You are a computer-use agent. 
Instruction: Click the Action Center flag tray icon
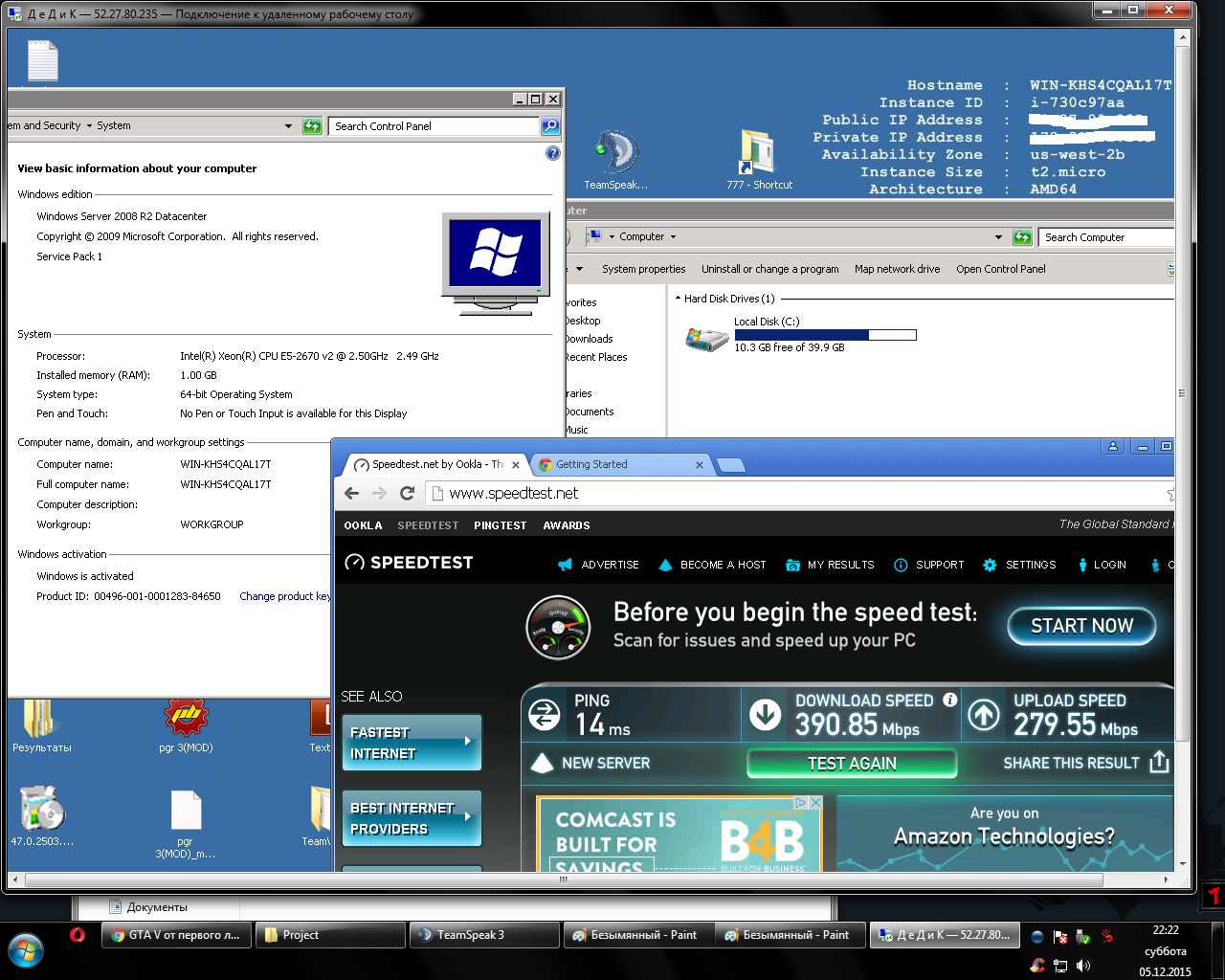click(1059, 937)
